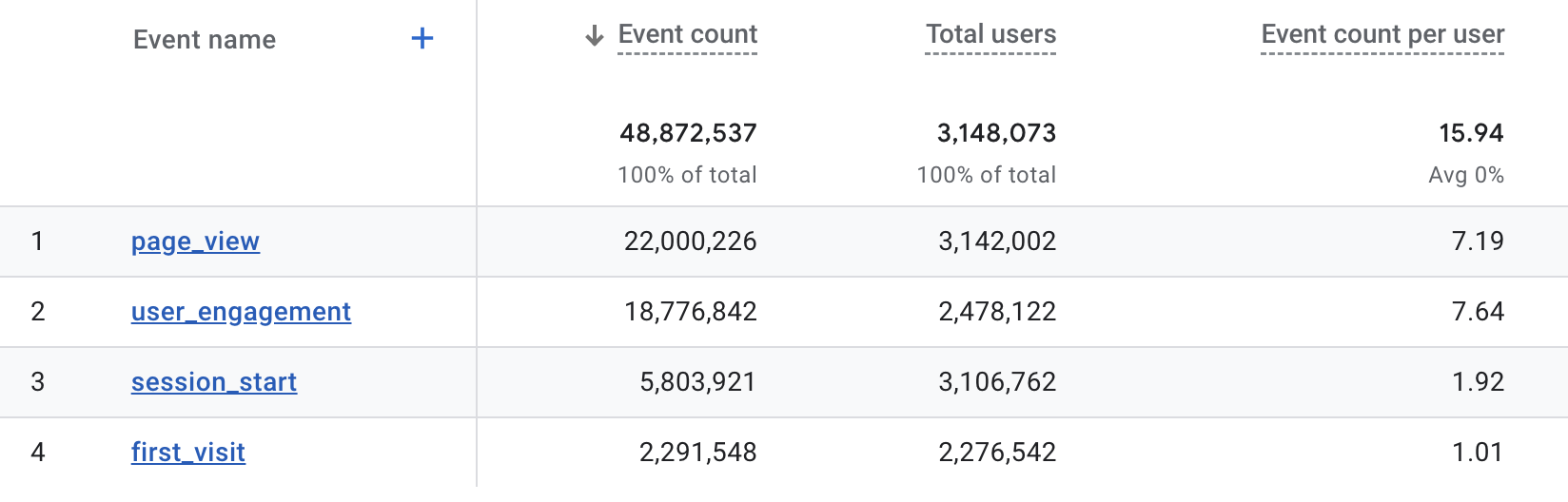Click row number 4
Image resolution: width=1568 pixels, height=502 pixels.
[37, 453]
